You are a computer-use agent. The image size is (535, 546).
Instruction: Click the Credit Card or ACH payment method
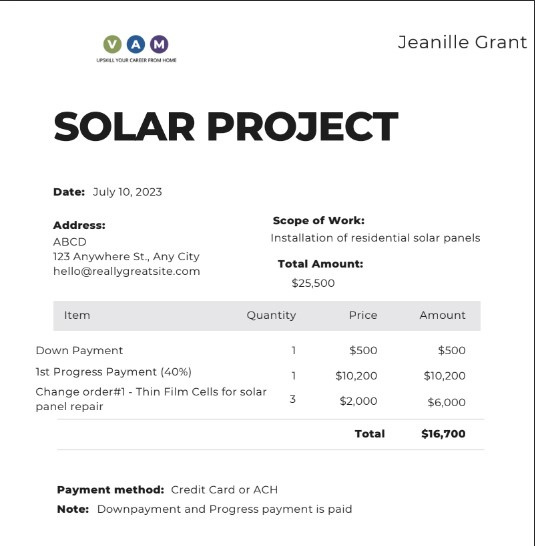224,490
